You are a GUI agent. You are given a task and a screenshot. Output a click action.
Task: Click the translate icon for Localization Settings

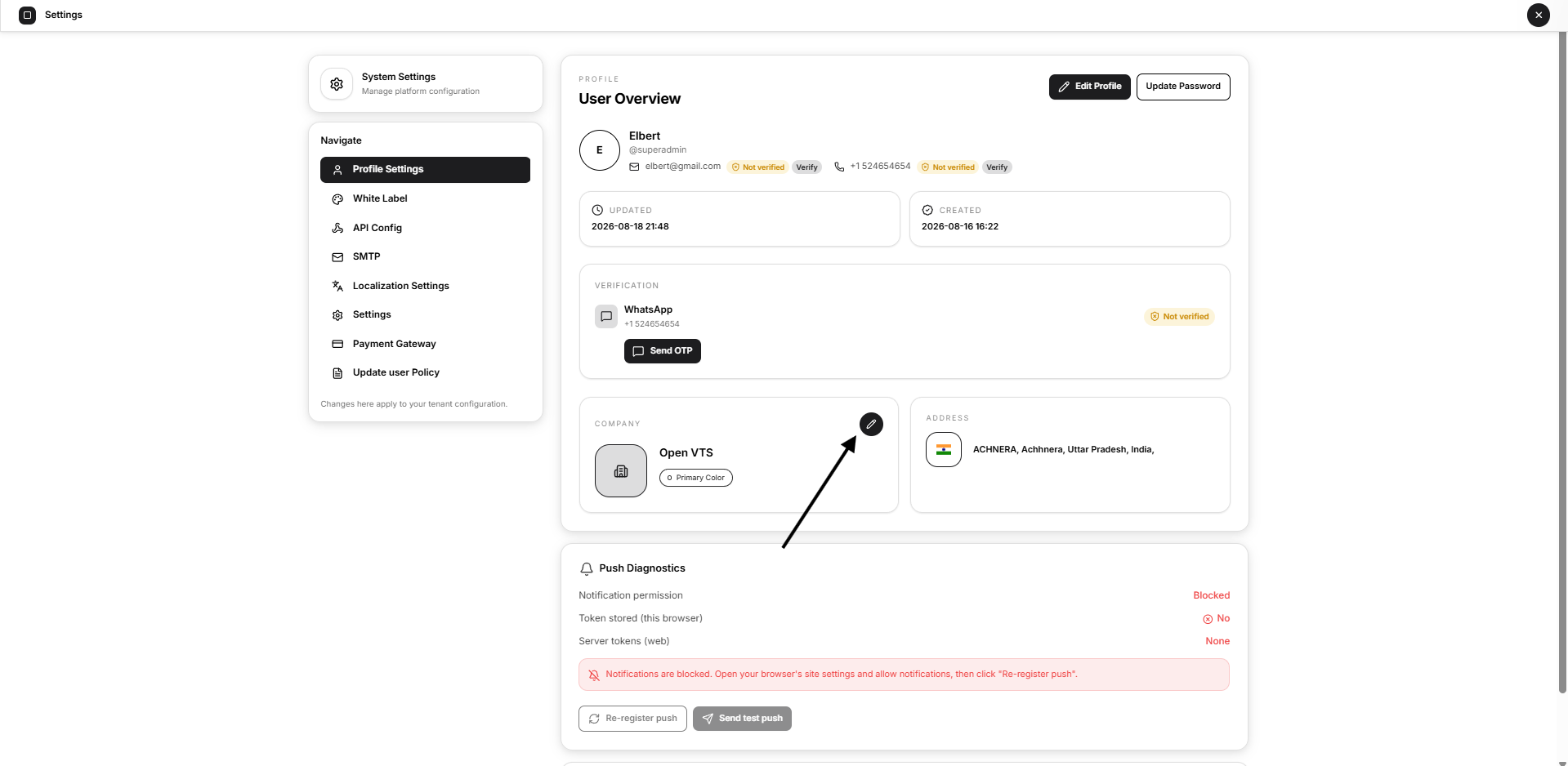click(337, 286)
